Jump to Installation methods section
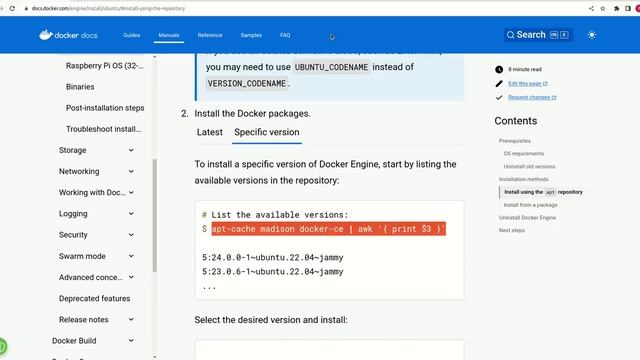Screen dimensions: 640x360 pyautogui.click(x=523, y=179)
